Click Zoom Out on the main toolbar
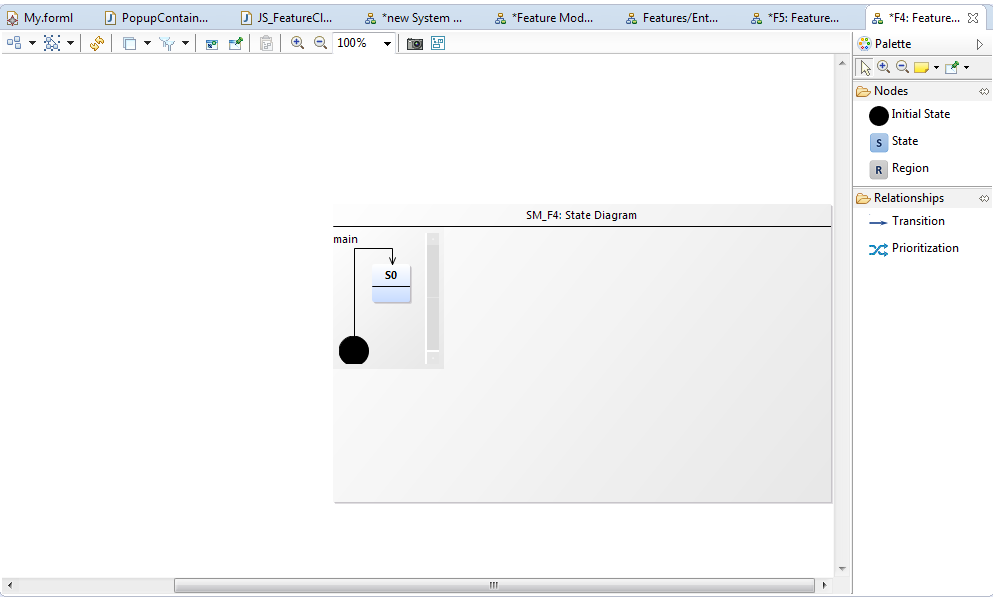 (320, 43)
